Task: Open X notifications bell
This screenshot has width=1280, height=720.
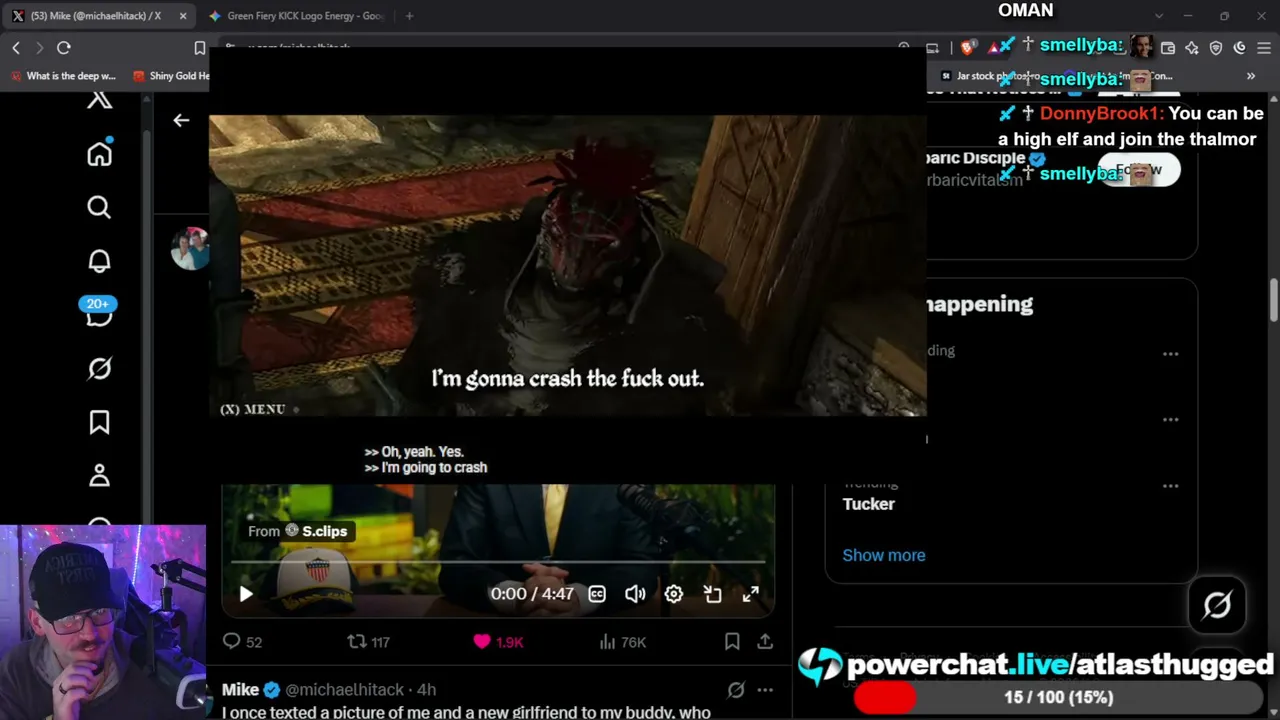Action: 99,261
